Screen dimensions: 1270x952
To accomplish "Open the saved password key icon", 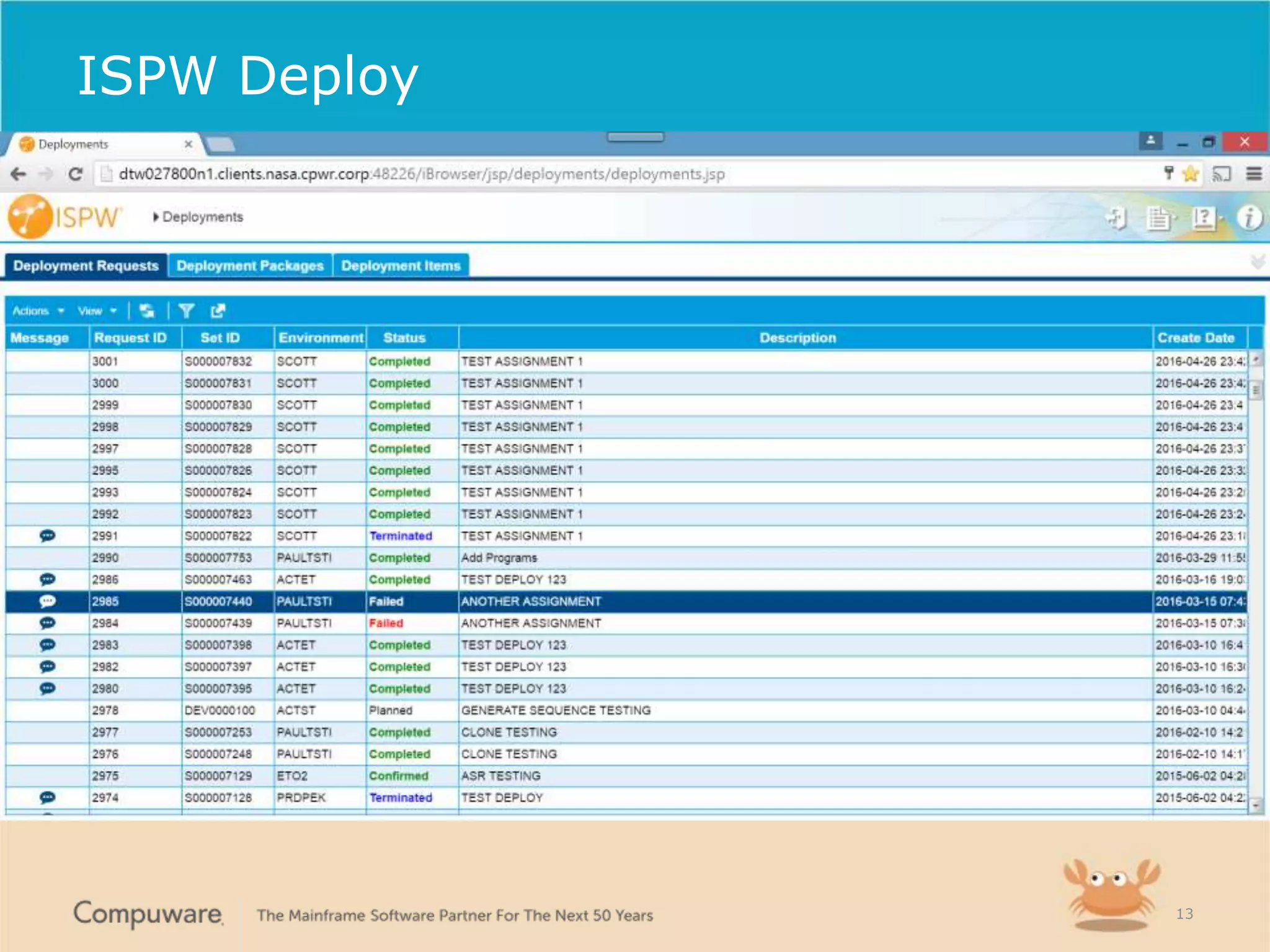I will [x=1169, y=173].
